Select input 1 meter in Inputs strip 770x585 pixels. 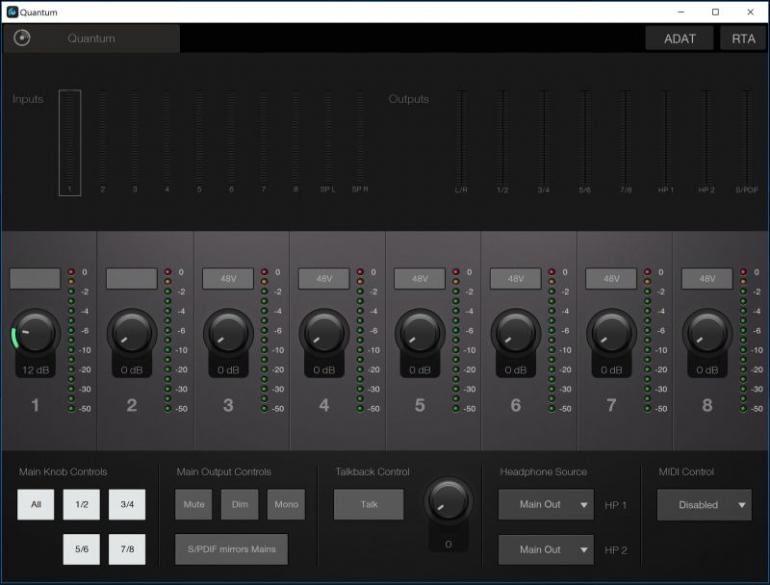(x=70, y=142)
